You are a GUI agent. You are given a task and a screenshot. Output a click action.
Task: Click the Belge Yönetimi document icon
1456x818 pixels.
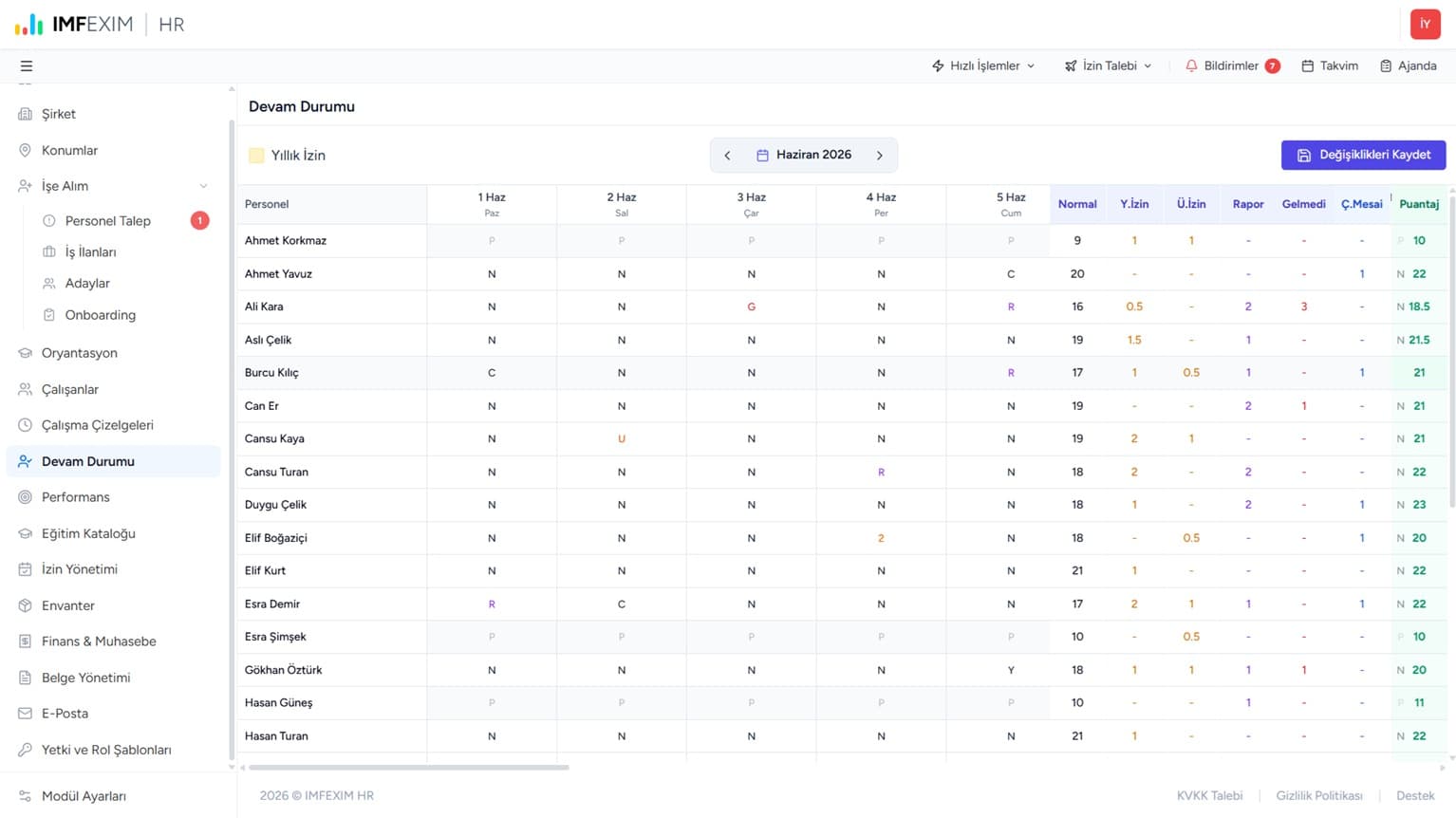[x=25, y=678]
